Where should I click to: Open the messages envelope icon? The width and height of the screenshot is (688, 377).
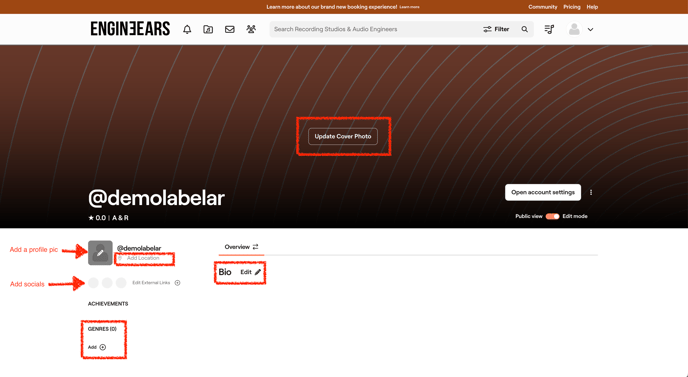click(229, 29)
